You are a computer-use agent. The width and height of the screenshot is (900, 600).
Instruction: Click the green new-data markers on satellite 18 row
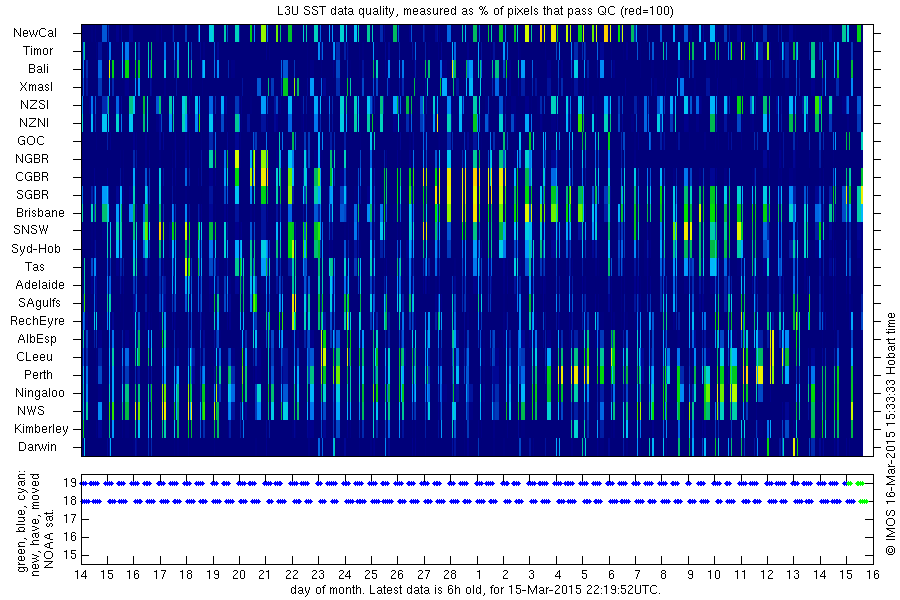click(x=864, y=501)
